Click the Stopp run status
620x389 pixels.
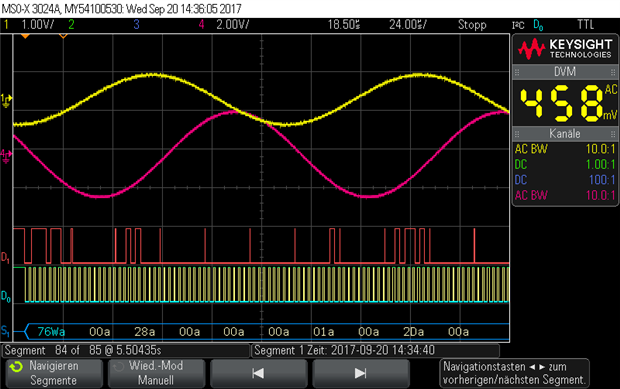pyautogui.click(x=472, y=25)
